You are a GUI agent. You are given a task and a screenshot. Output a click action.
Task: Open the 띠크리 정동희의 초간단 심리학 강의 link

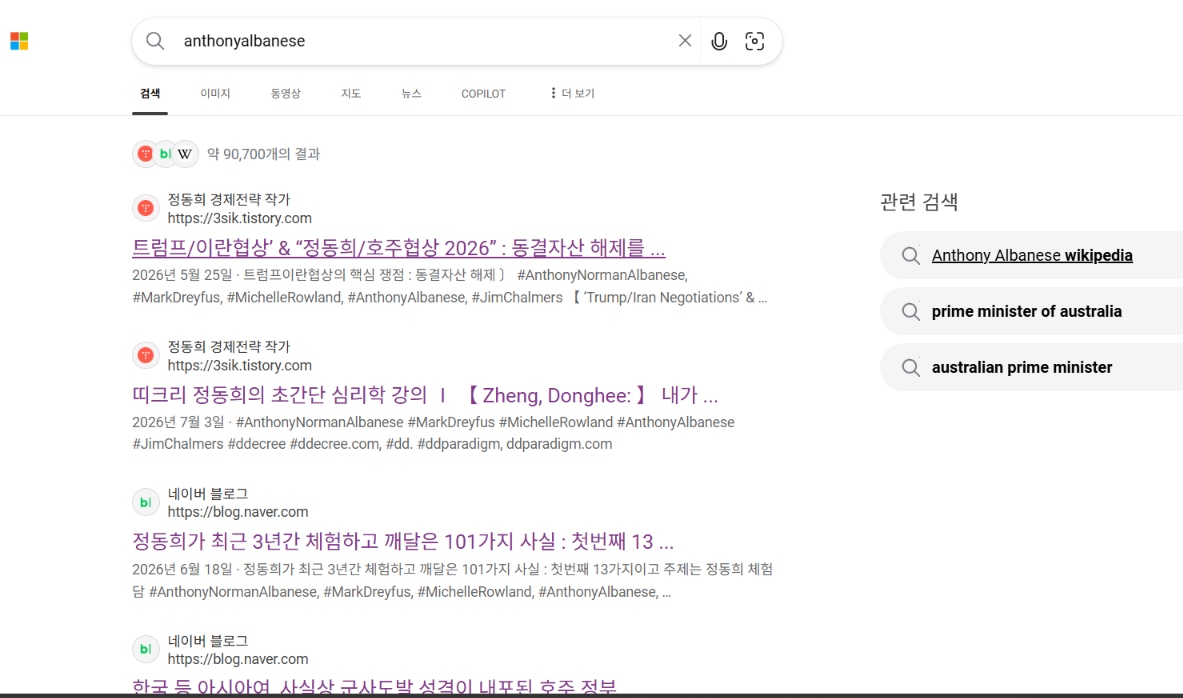425,395
